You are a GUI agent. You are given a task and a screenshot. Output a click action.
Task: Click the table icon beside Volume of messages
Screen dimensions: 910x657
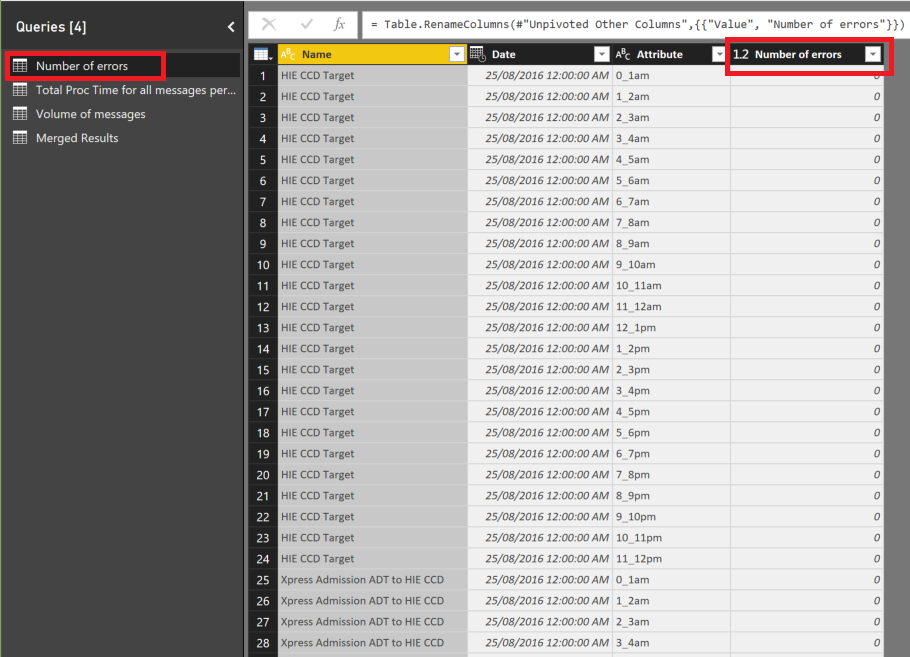pos(20,114)
